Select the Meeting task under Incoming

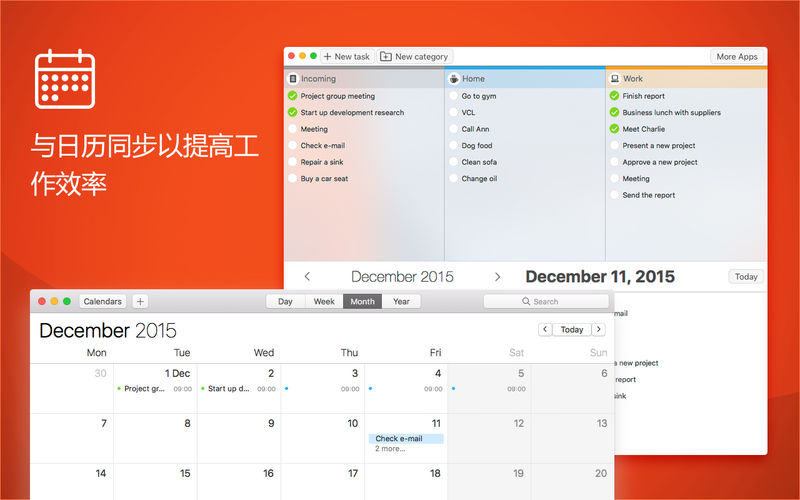pyautogui.click(x=314, y=129)
